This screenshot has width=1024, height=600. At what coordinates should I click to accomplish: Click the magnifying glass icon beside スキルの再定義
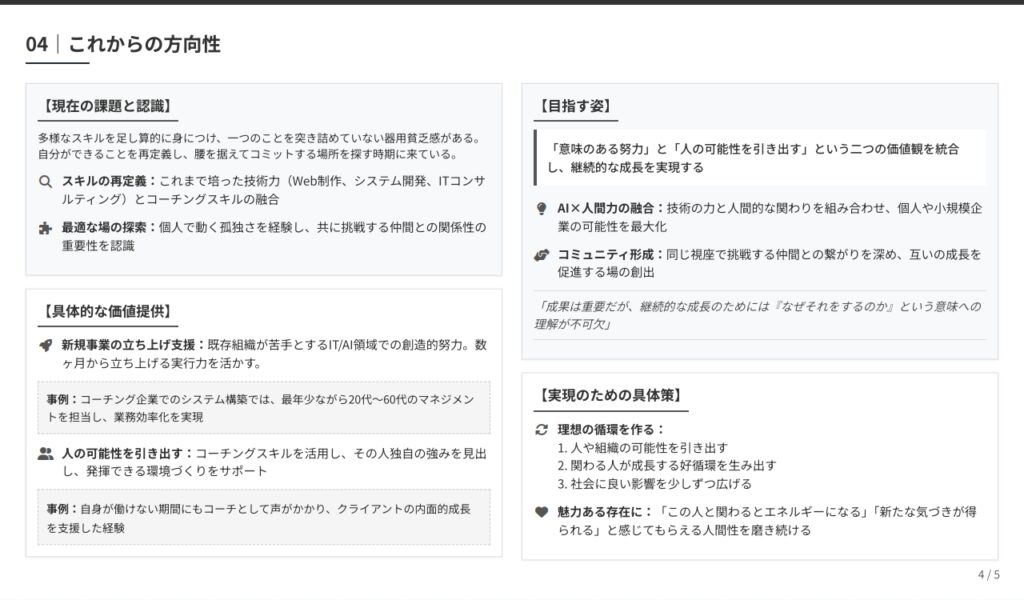(45, 182)
